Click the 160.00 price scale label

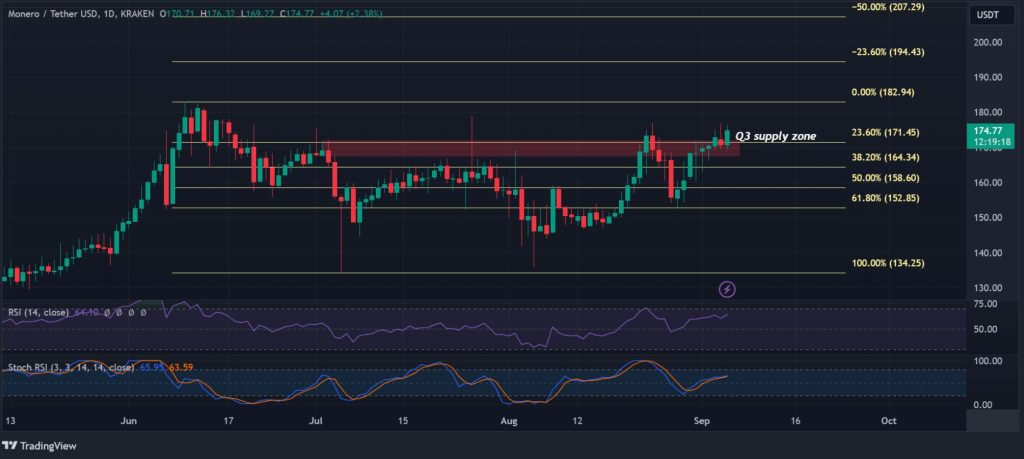[x=987, y=182]
